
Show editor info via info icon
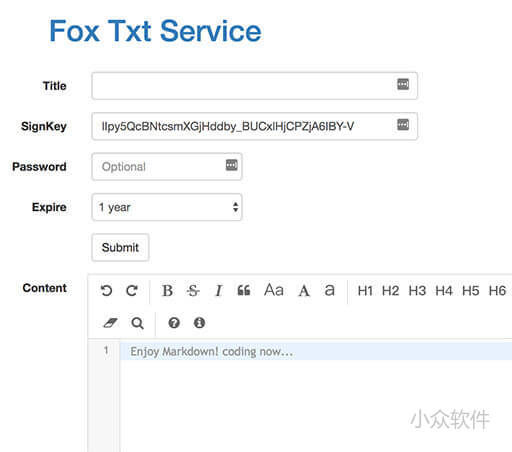pyautogui.click(x=199, y=323)
